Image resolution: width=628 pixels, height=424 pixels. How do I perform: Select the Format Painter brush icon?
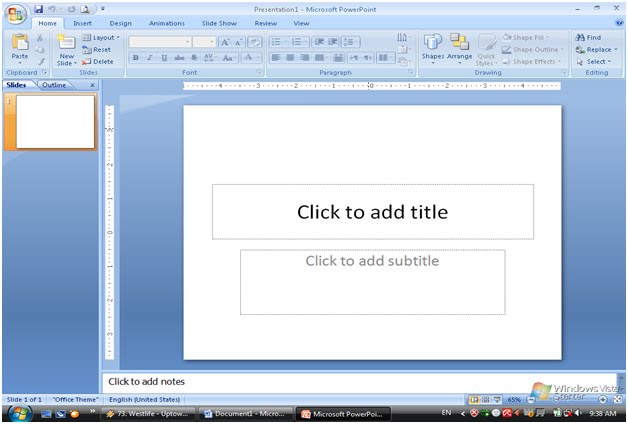pyautogui.click(x=40, y=62)
